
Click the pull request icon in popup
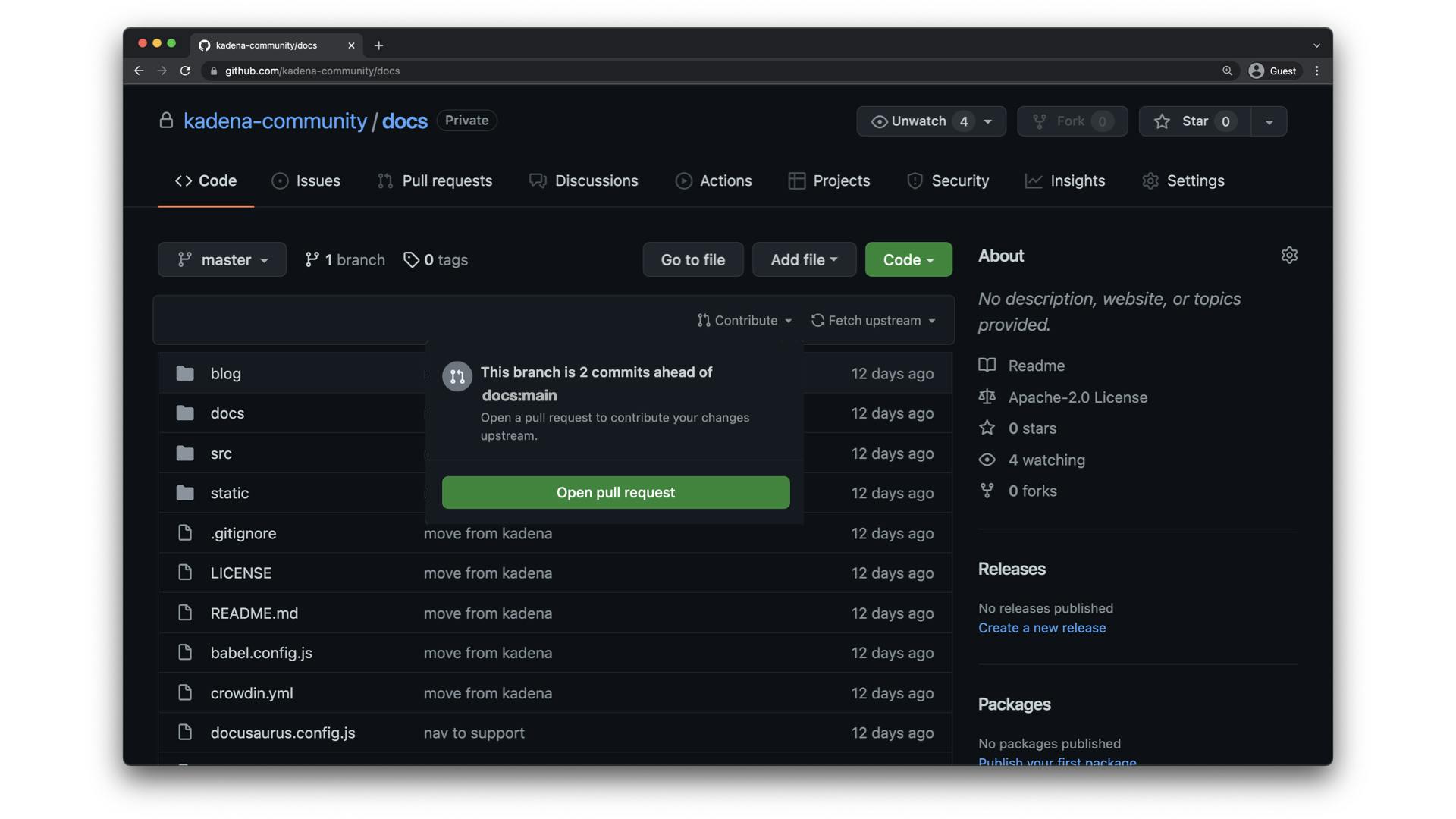(457, 376)
